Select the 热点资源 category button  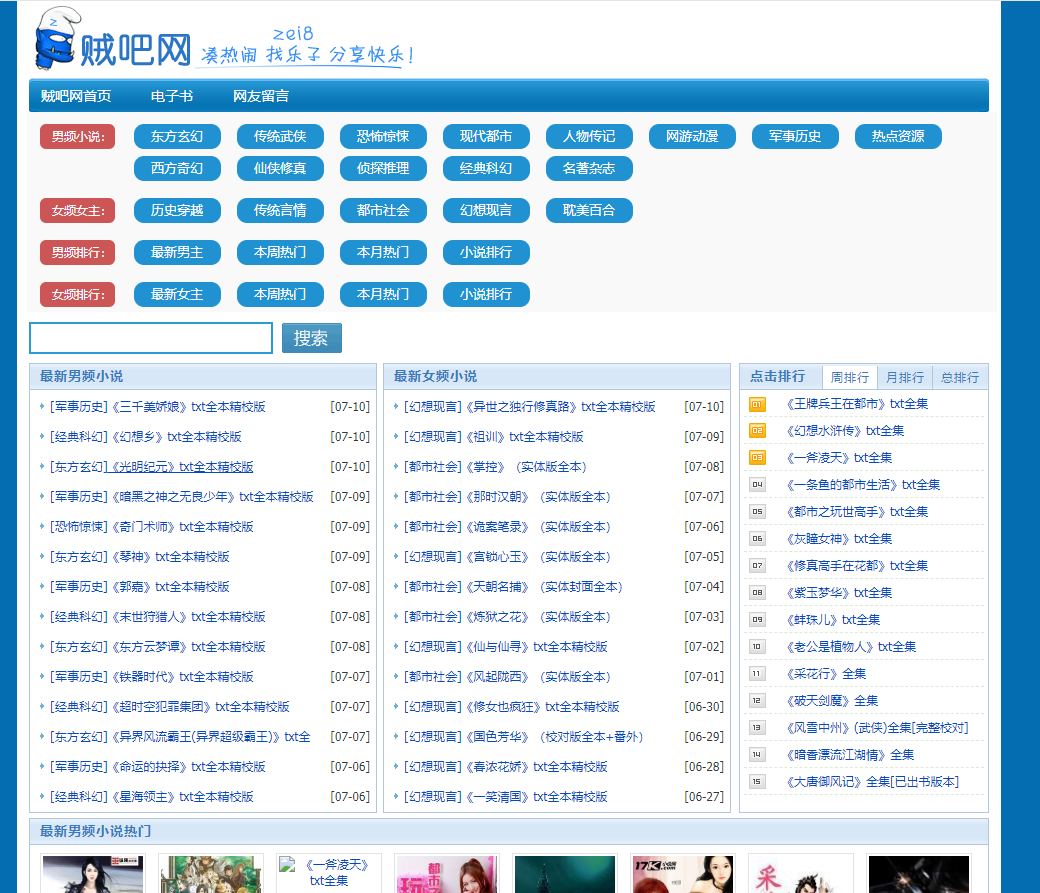pos(898,137)
